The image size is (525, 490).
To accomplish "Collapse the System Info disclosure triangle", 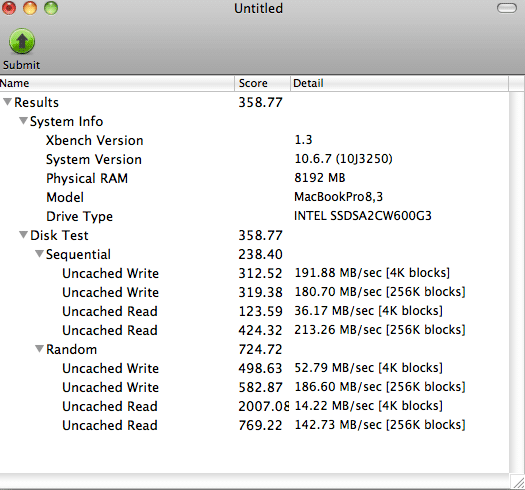I will click(x=23, y=121).
